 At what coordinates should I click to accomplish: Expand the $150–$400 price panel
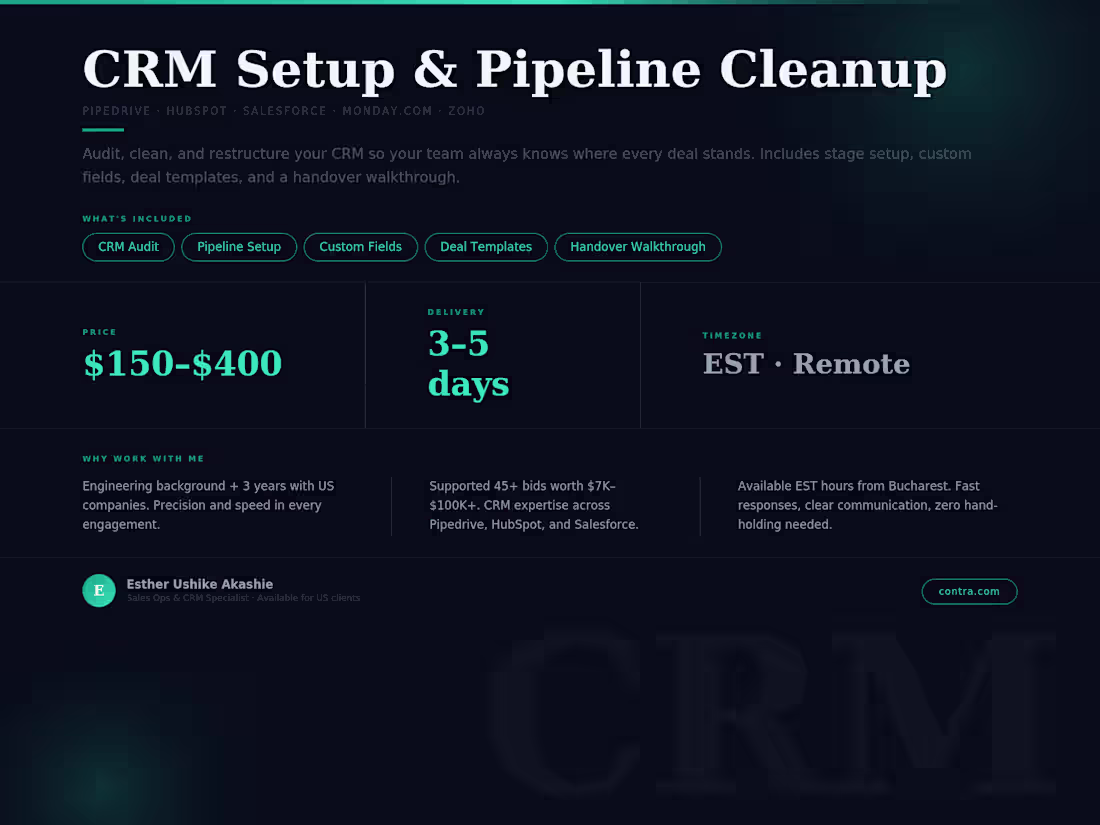183,363
